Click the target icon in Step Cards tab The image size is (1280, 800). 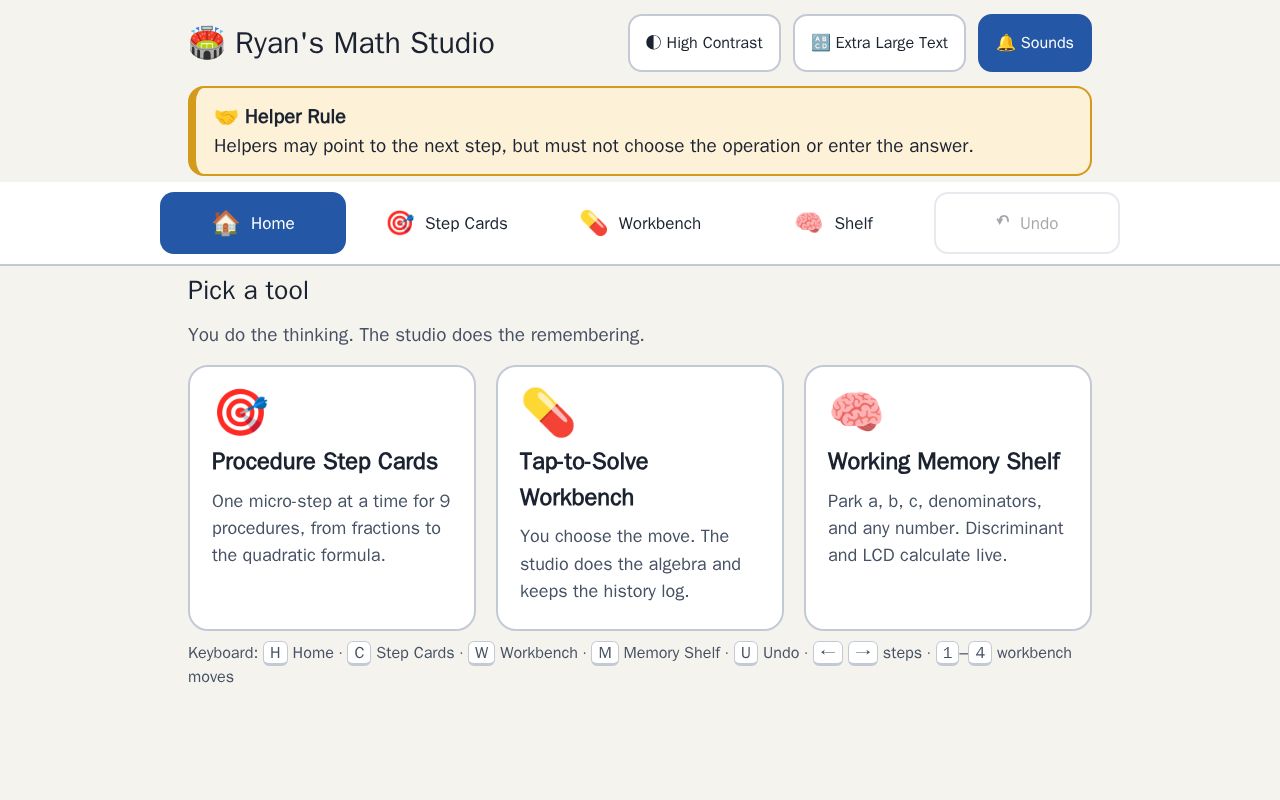pyautogui.click(x=400, y=223)
